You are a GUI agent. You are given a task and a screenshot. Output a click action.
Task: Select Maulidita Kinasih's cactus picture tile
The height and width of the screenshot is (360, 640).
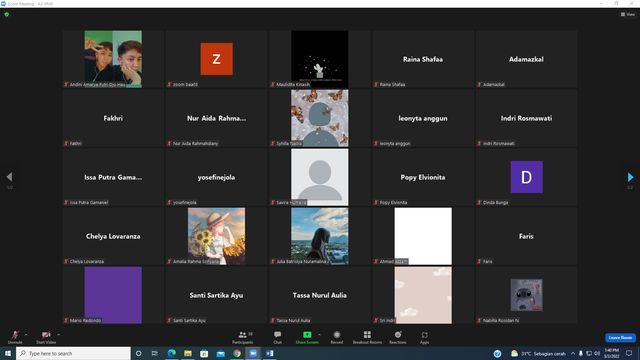(320, 59)
